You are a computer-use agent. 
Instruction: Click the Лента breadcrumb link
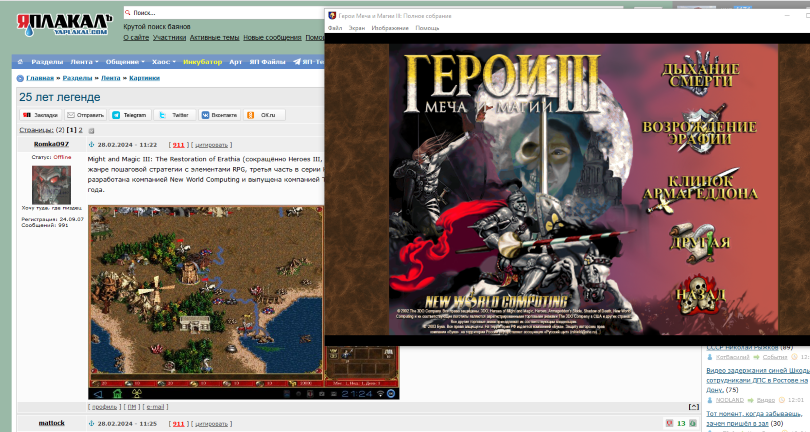[x=111, y=78]
